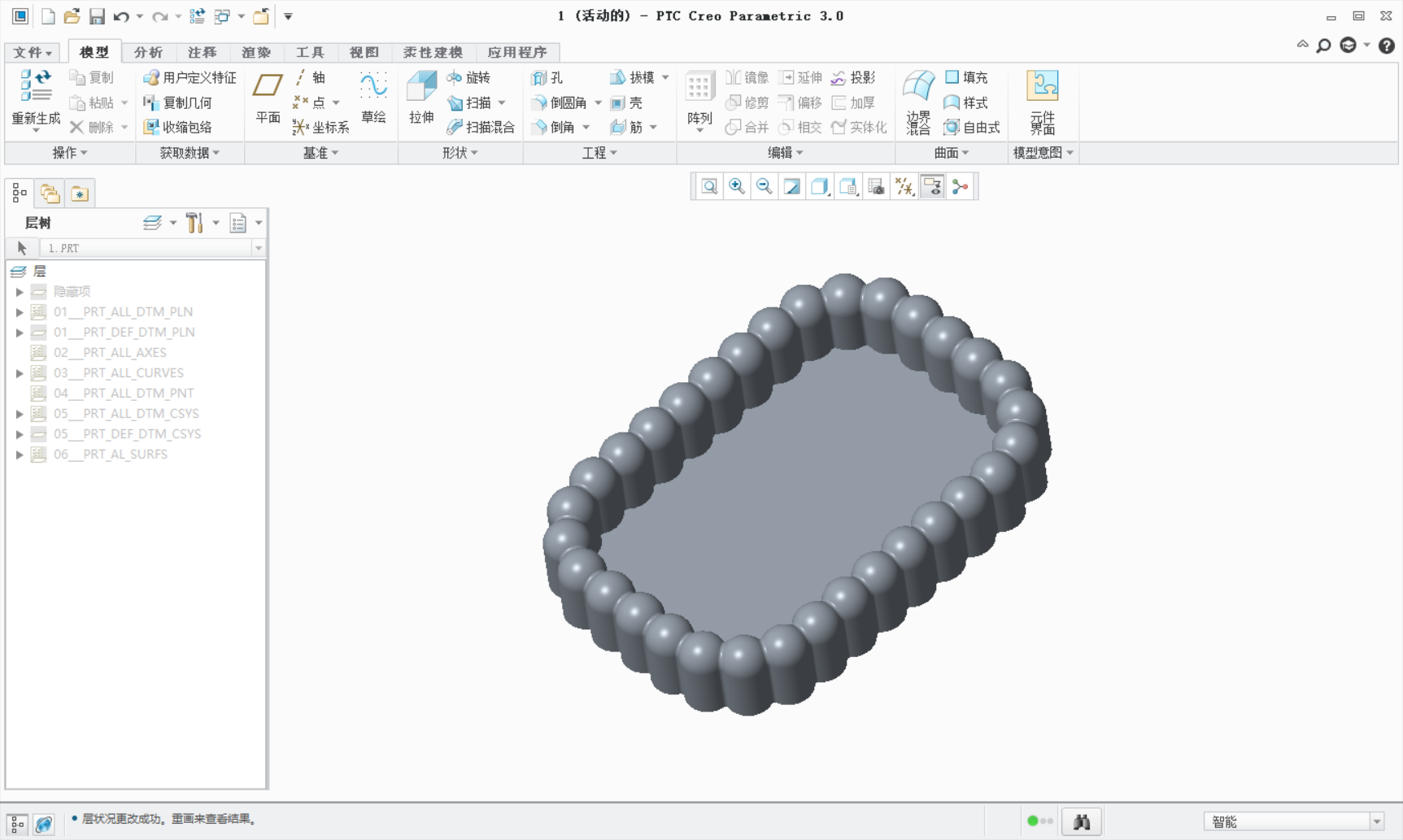Click the Draft (拔模) tool
Viewport: 1403px width, 840px height.
(x=632, y=77)
